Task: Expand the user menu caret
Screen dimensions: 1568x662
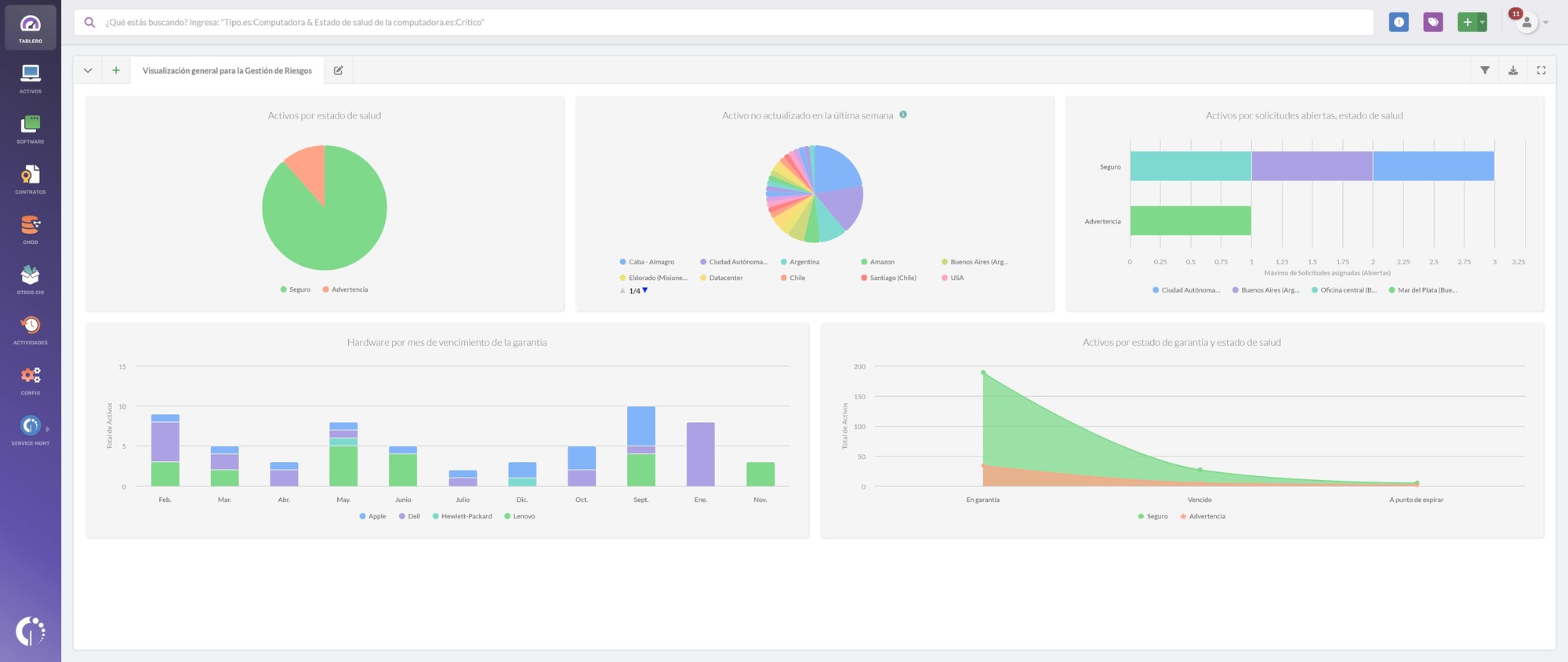Action: pos(1546,23)
